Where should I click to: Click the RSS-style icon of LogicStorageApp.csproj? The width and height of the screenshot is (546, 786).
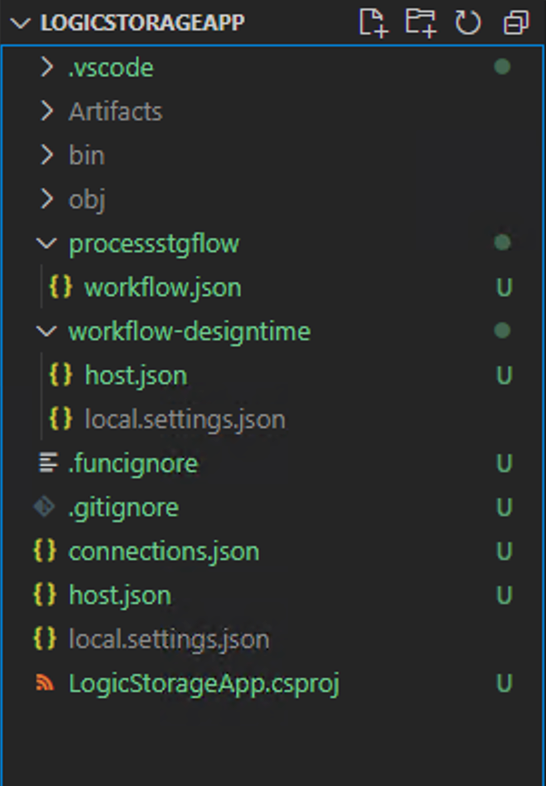[45, 683]
